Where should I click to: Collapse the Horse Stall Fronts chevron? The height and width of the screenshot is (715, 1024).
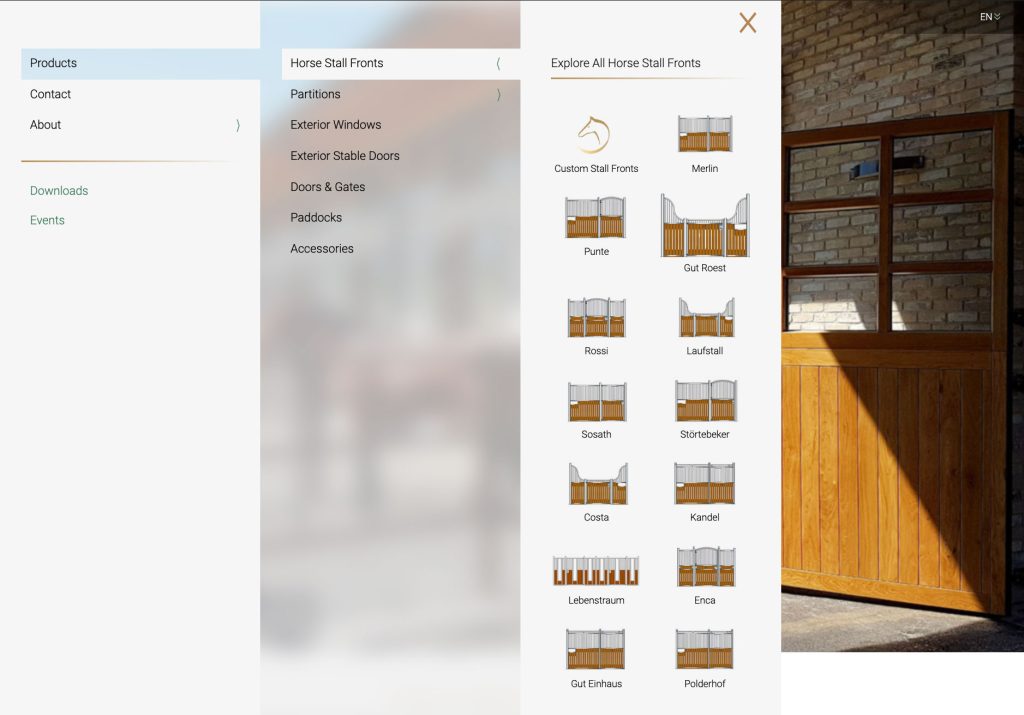pos(498,64)
